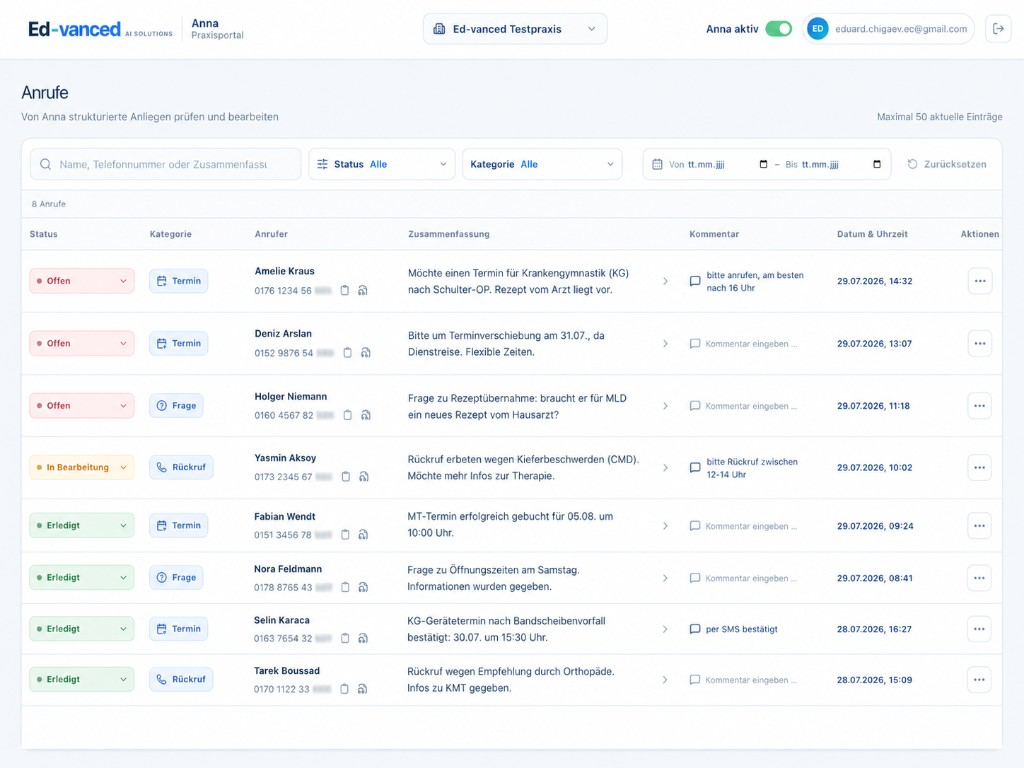
Task: Copy Amelie Kraus phone number
Action: tap(345, 291)
